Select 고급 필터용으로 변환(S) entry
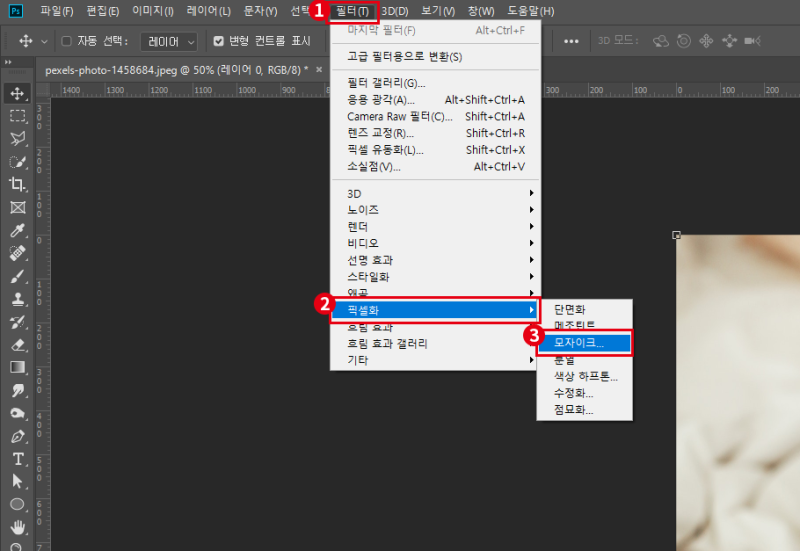Viewport: 800px width, 551px height. tap(435, 57)
